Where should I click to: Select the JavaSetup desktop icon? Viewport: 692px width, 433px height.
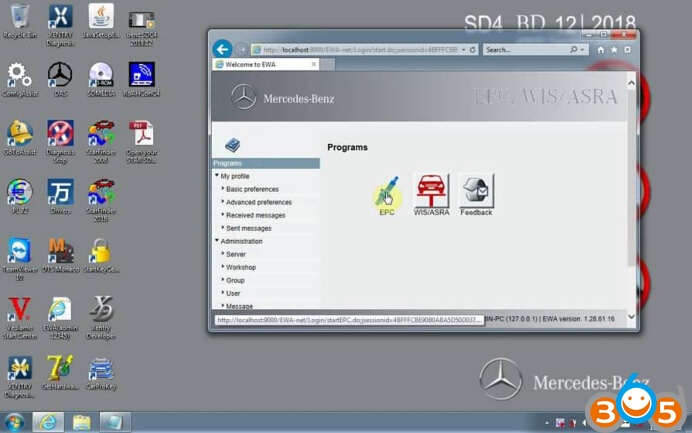click(x=101, y=21)
